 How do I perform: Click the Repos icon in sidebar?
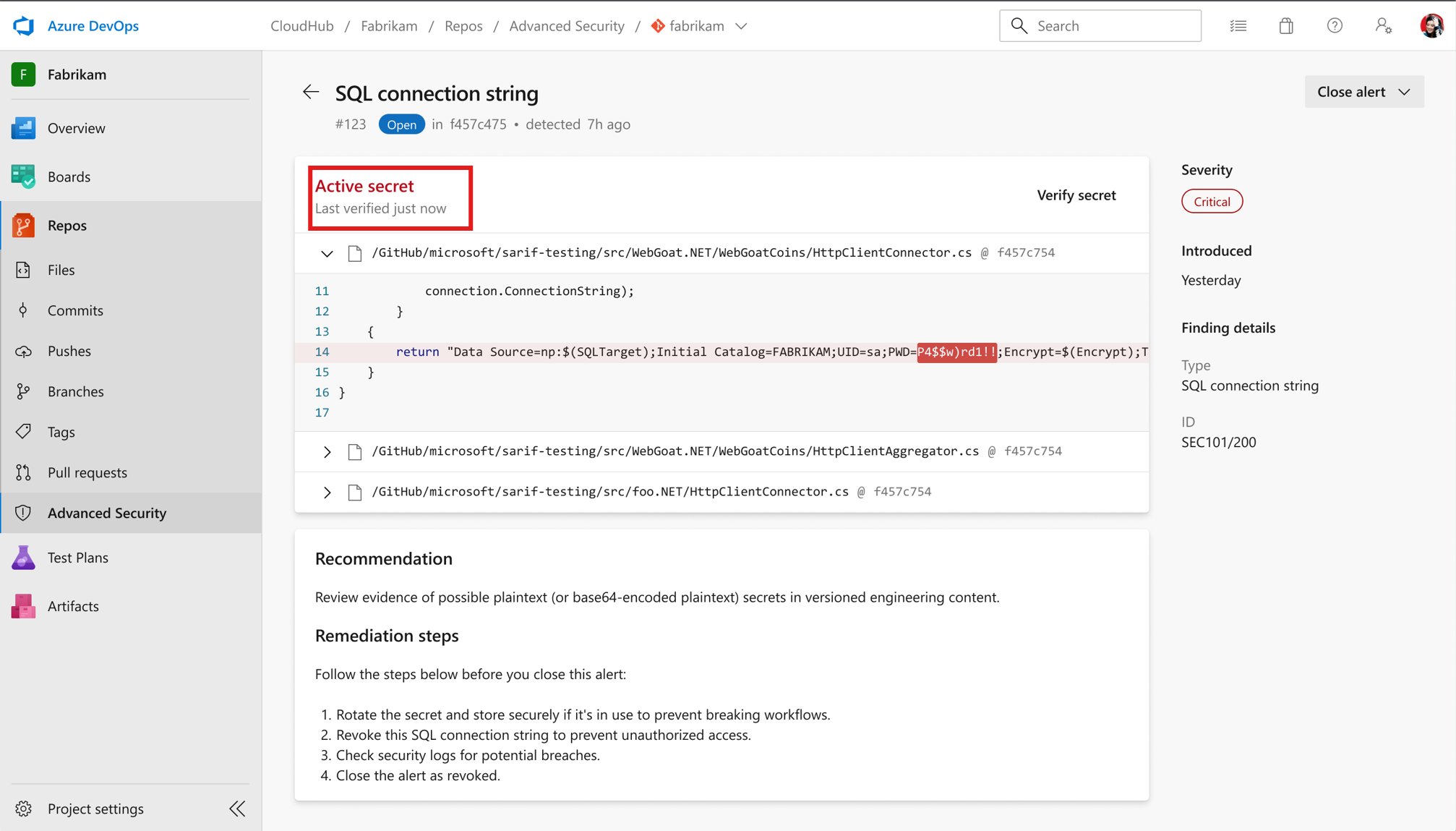(x=23, y=226)
